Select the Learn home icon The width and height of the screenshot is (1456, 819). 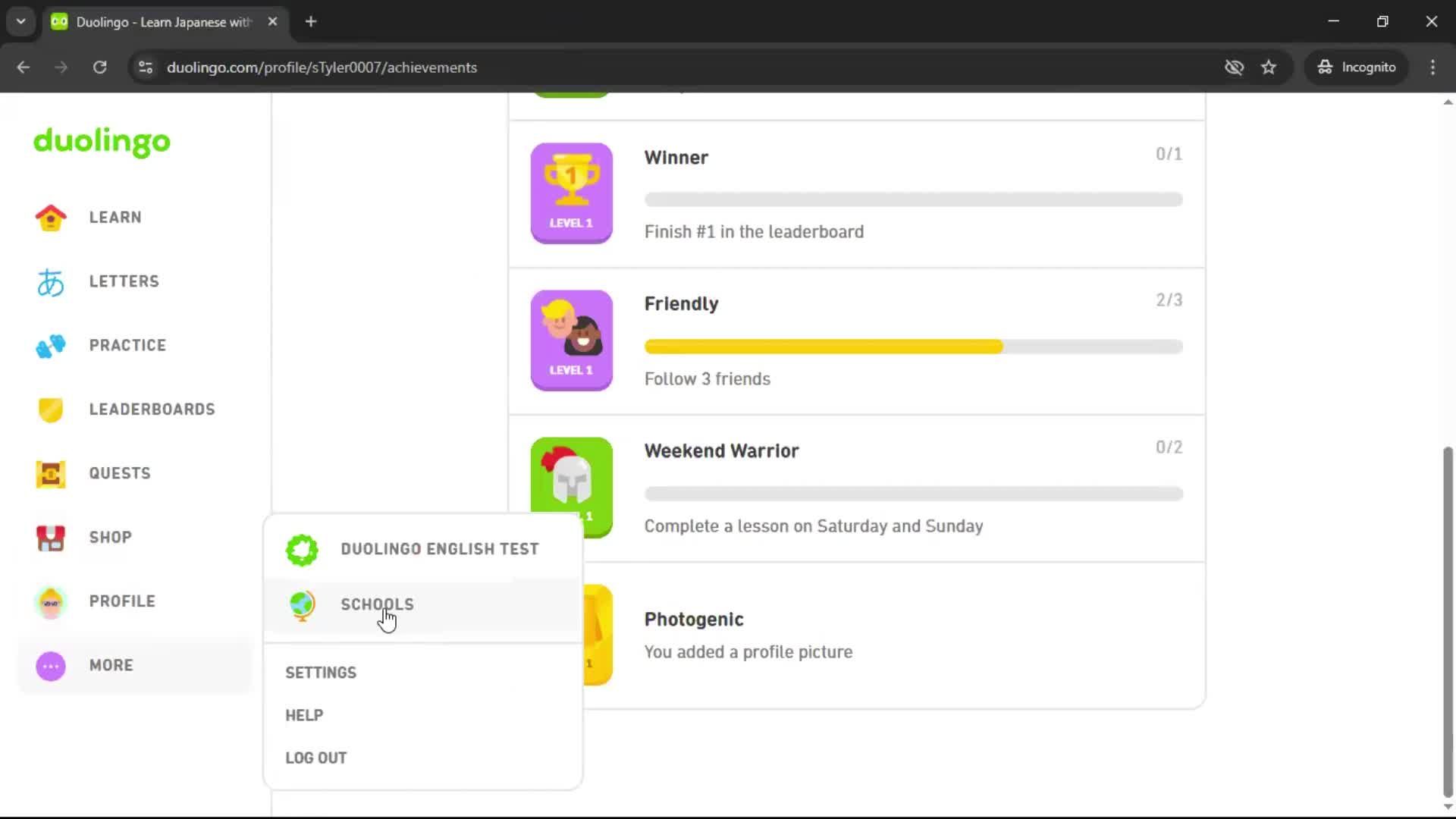50,217
